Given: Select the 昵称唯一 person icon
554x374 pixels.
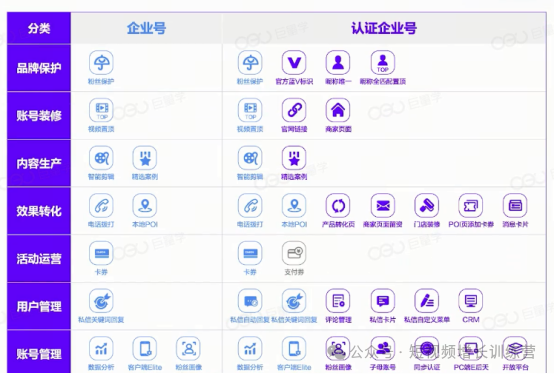Looking at the screenshot, I should point(338,63).
